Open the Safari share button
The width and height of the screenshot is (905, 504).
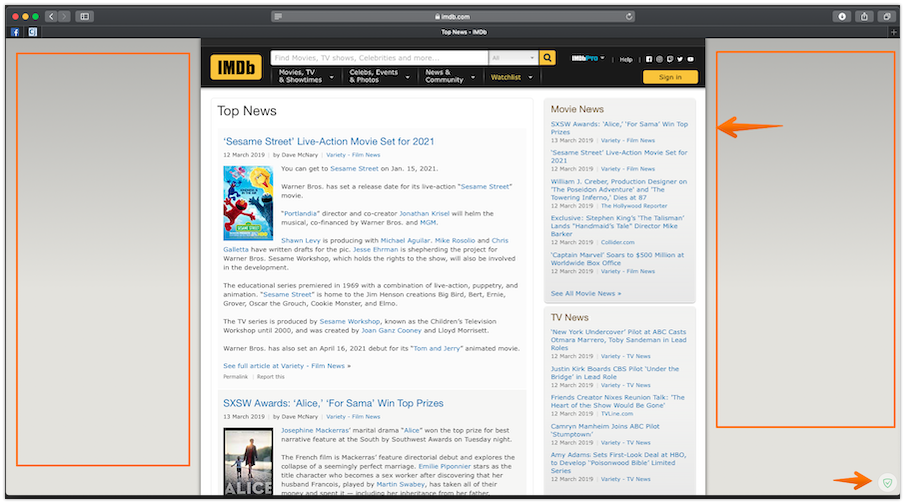[x=864, y=16]
